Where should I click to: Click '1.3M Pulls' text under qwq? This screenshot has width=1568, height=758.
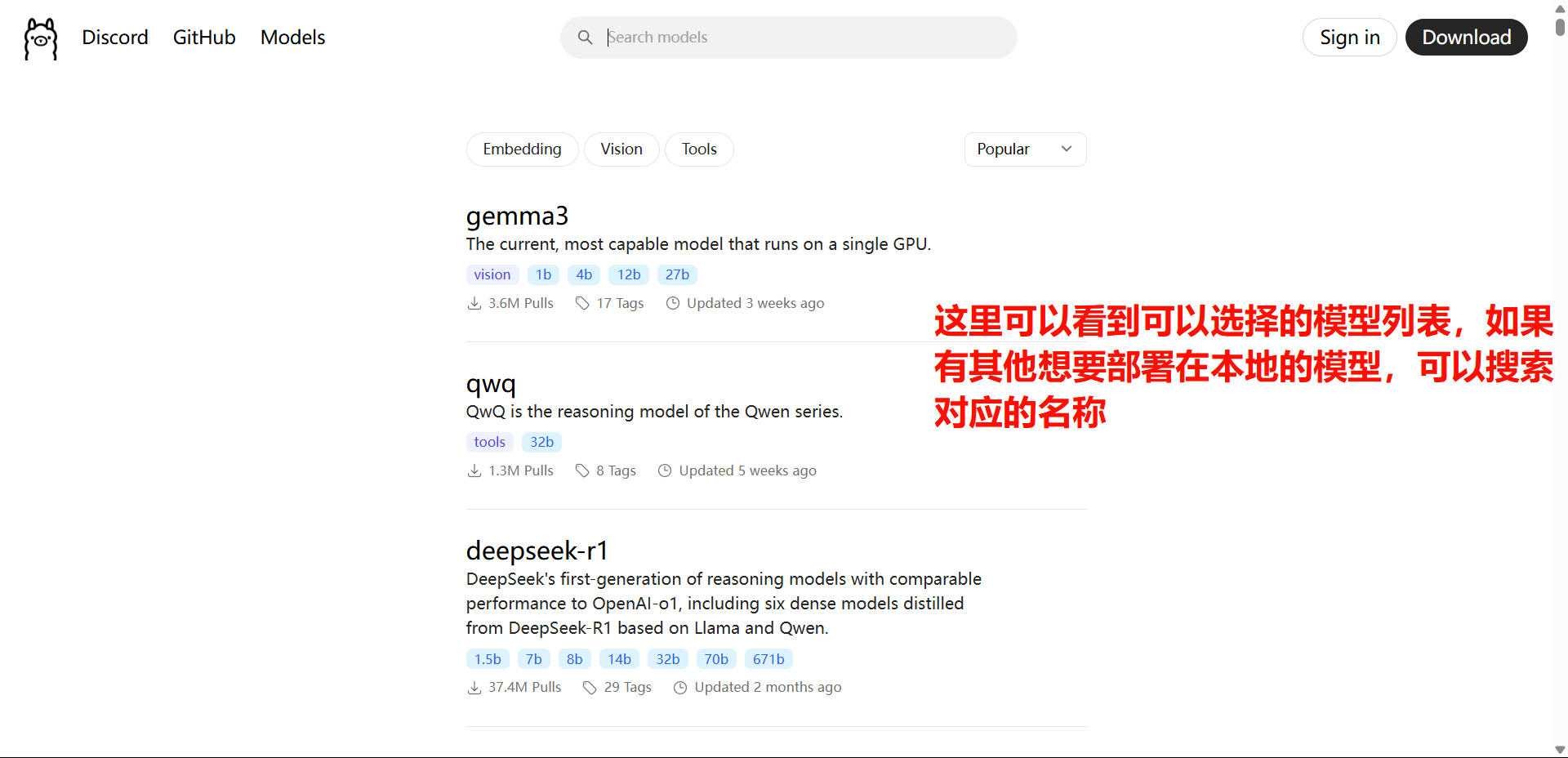[x=521, y=471]
